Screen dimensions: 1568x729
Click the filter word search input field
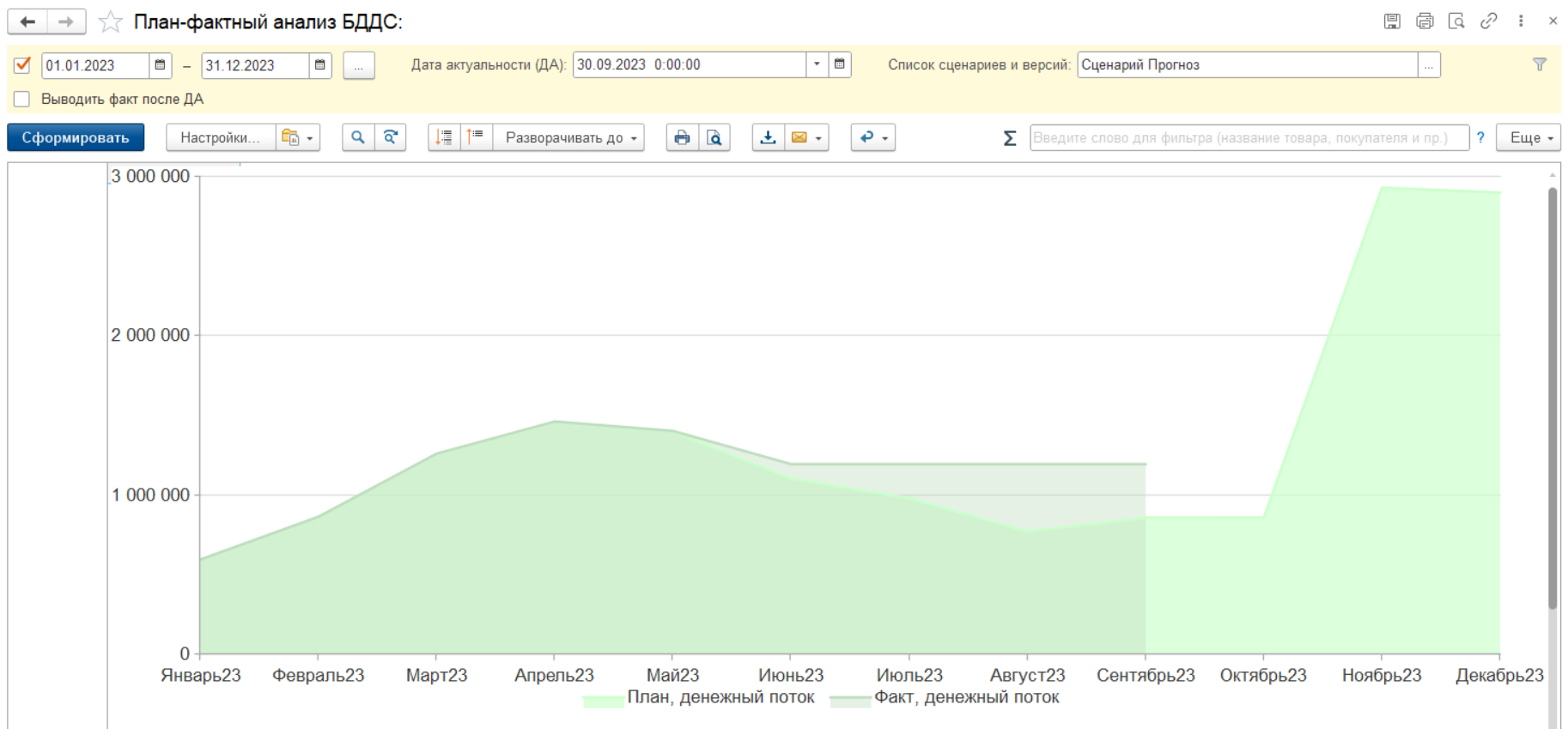coord(1248,137)
